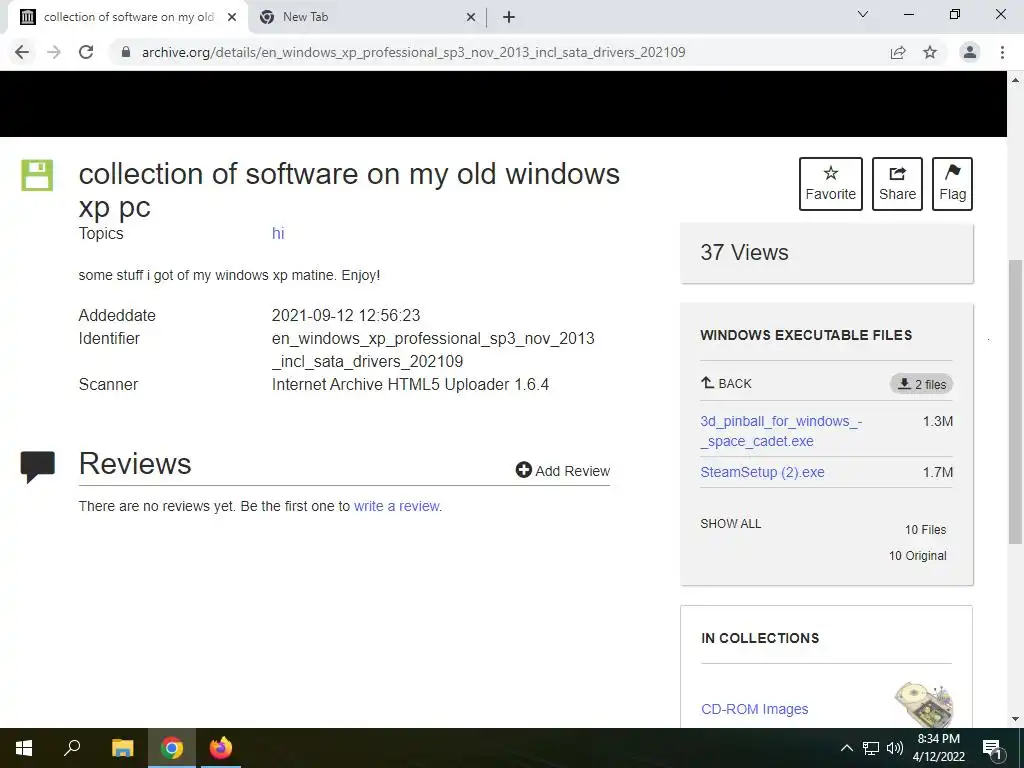Open the CD-ROM Images collection link
Image resolution: width=1024 pixels, height=768 pixels.
click(754, 709)
